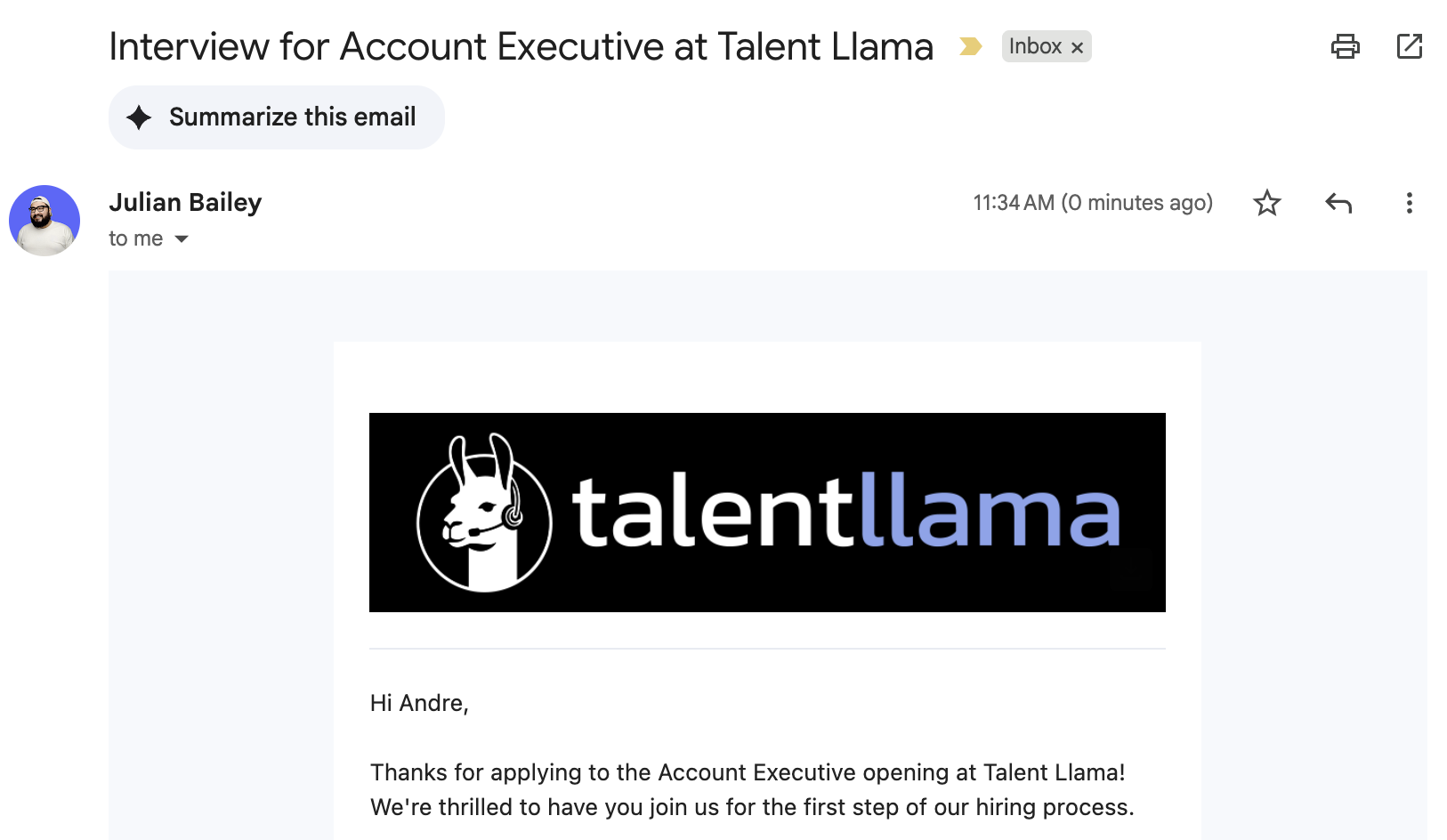Viewport: 1447px width, 840px height.
Task: Click Summarize this email button
Action: point(277,117)
